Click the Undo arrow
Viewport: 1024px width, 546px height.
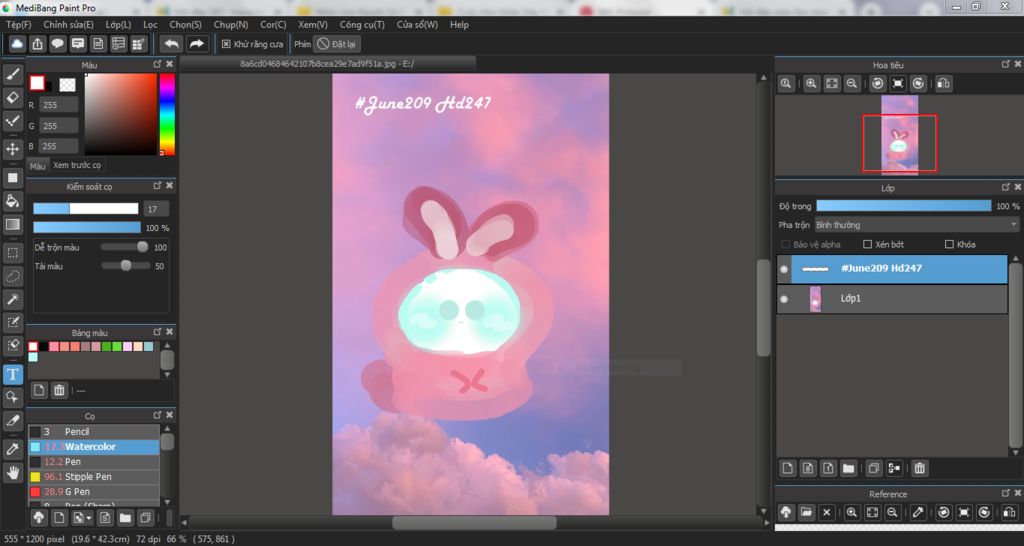coord(172,44)
